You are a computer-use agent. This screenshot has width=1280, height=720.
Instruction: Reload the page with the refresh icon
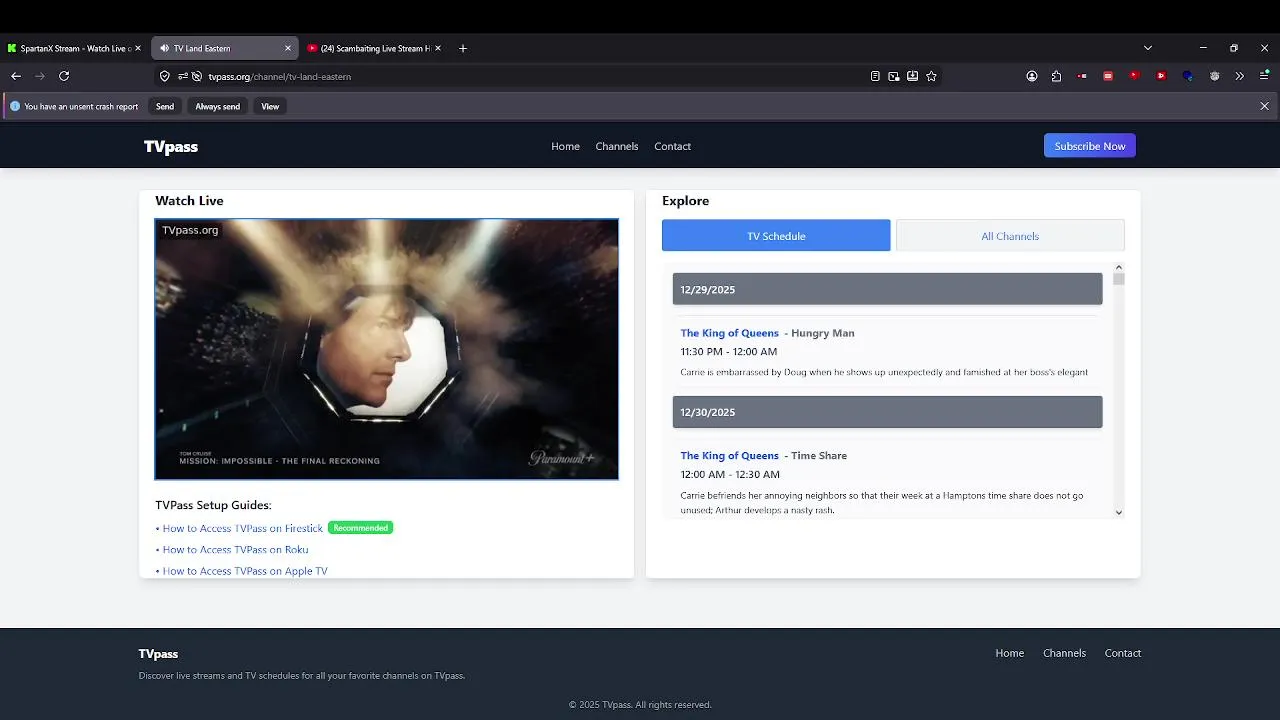point(64,76)
